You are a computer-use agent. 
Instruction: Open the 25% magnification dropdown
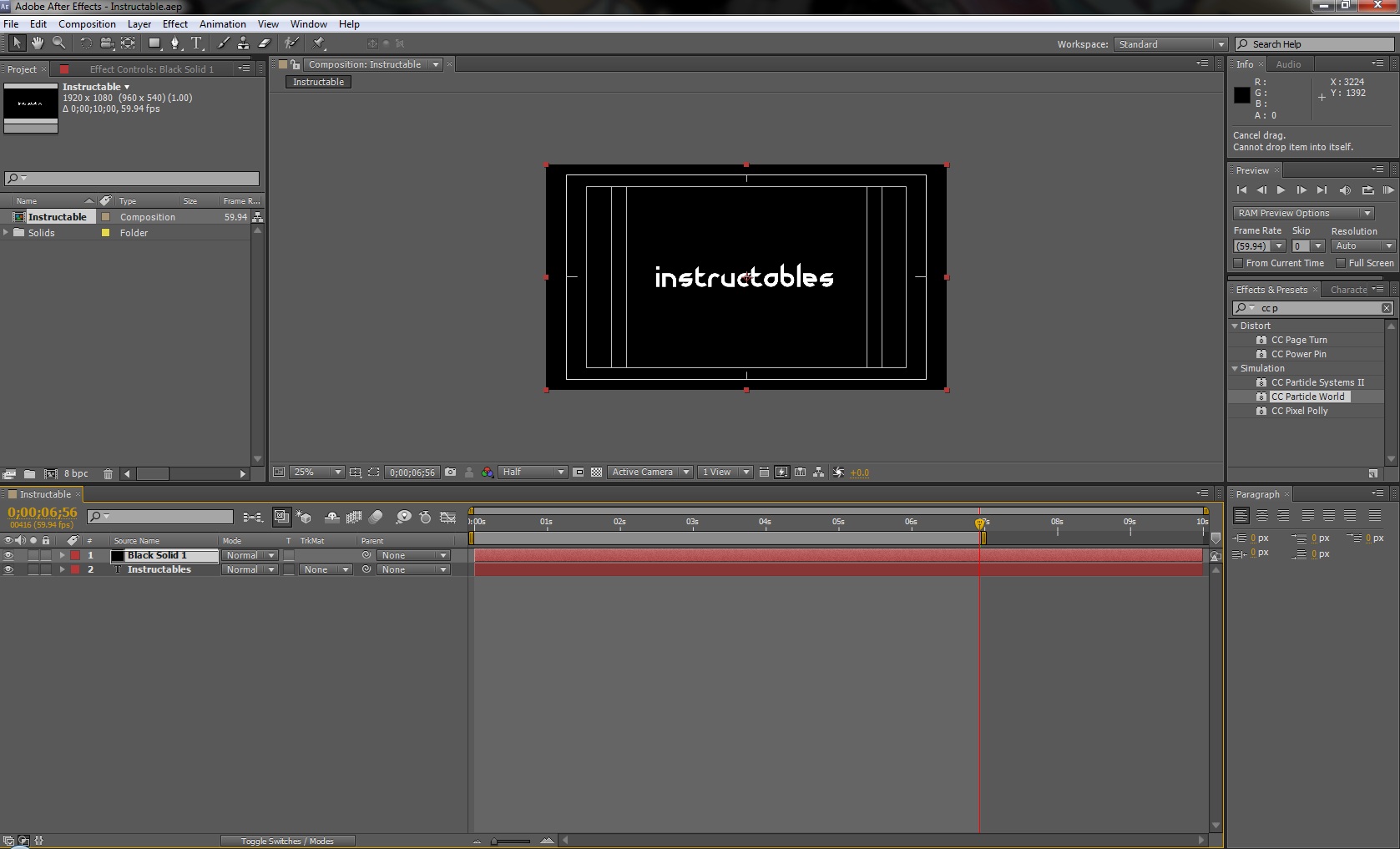[317, 473]
